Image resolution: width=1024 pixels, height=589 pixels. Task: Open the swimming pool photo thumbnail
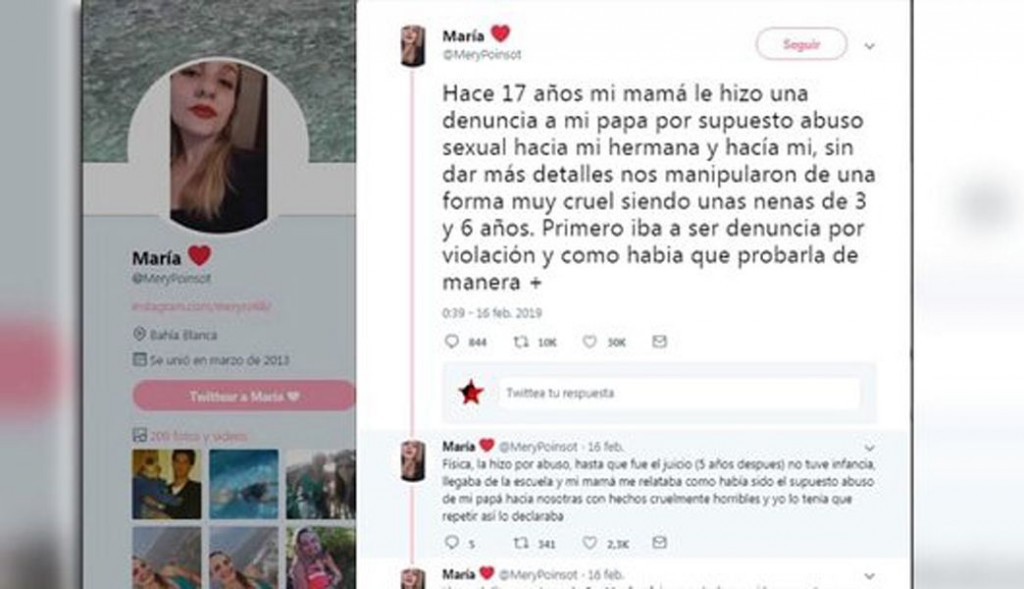pos(244,484)
